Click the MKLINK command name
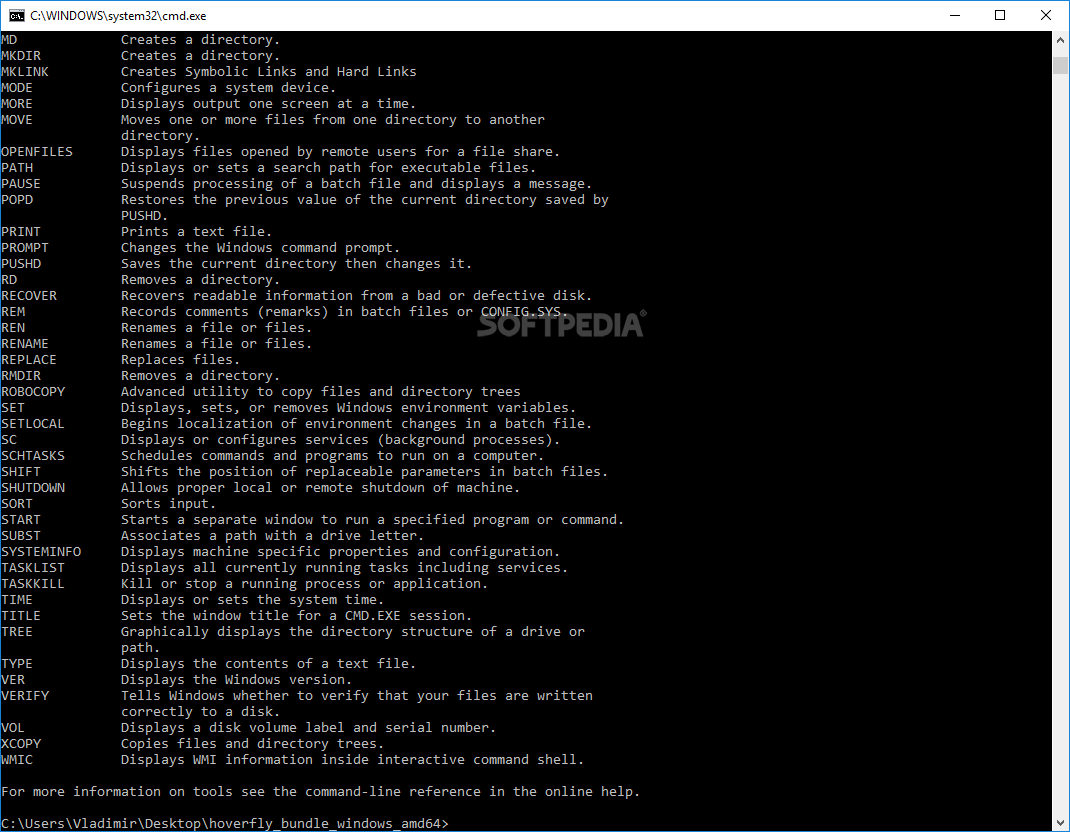The height and width of the screenshot is (832, 1070). tap(25, 72)
